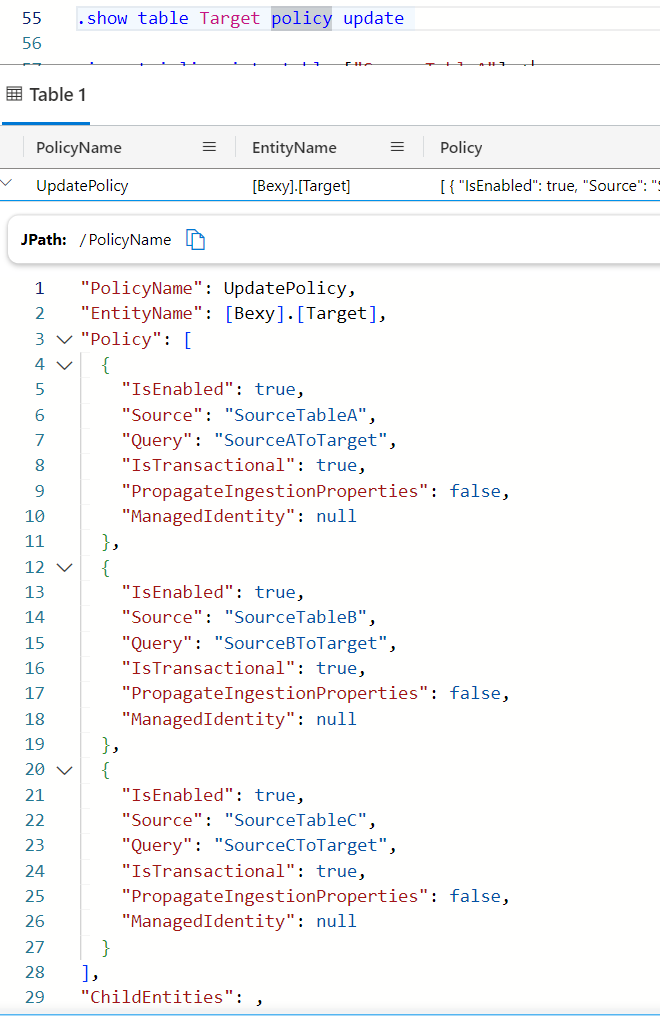The height and width of the screenshot is (1017, 660).
Task: Click the "SourceCToTarget" query value
Action: click(x=301, y=846)
